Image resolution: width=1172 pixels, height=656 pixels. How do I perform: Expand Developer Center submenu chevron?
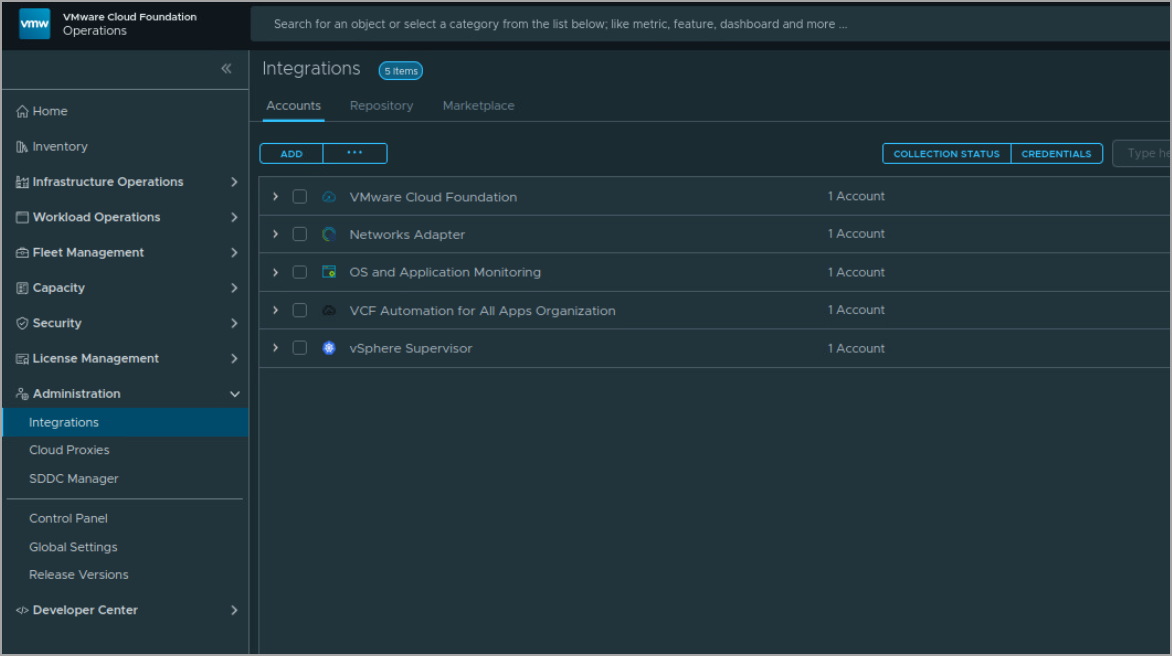tap(234, 610)
